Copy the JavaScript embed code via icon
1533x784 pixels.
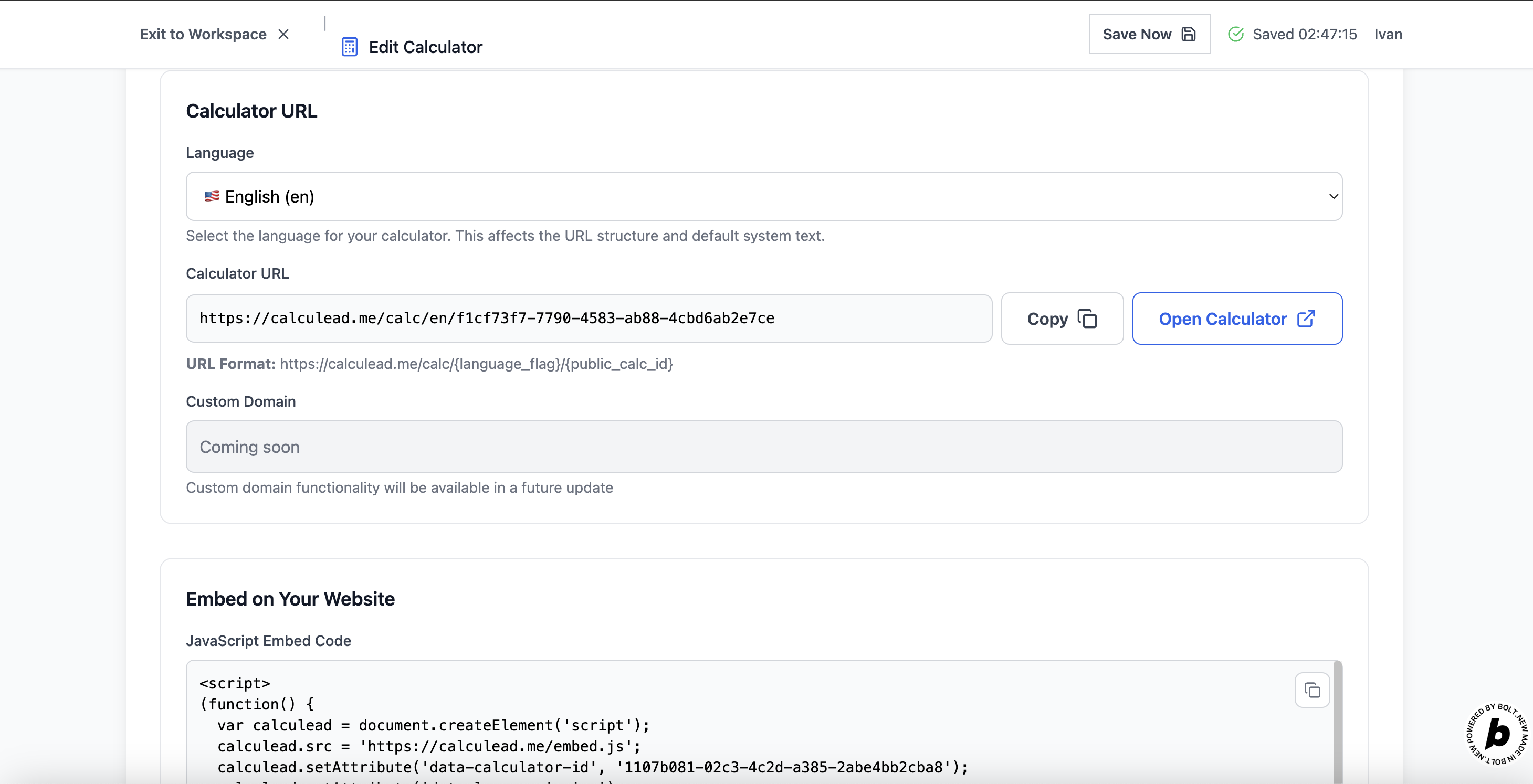tap(1311, 690)
